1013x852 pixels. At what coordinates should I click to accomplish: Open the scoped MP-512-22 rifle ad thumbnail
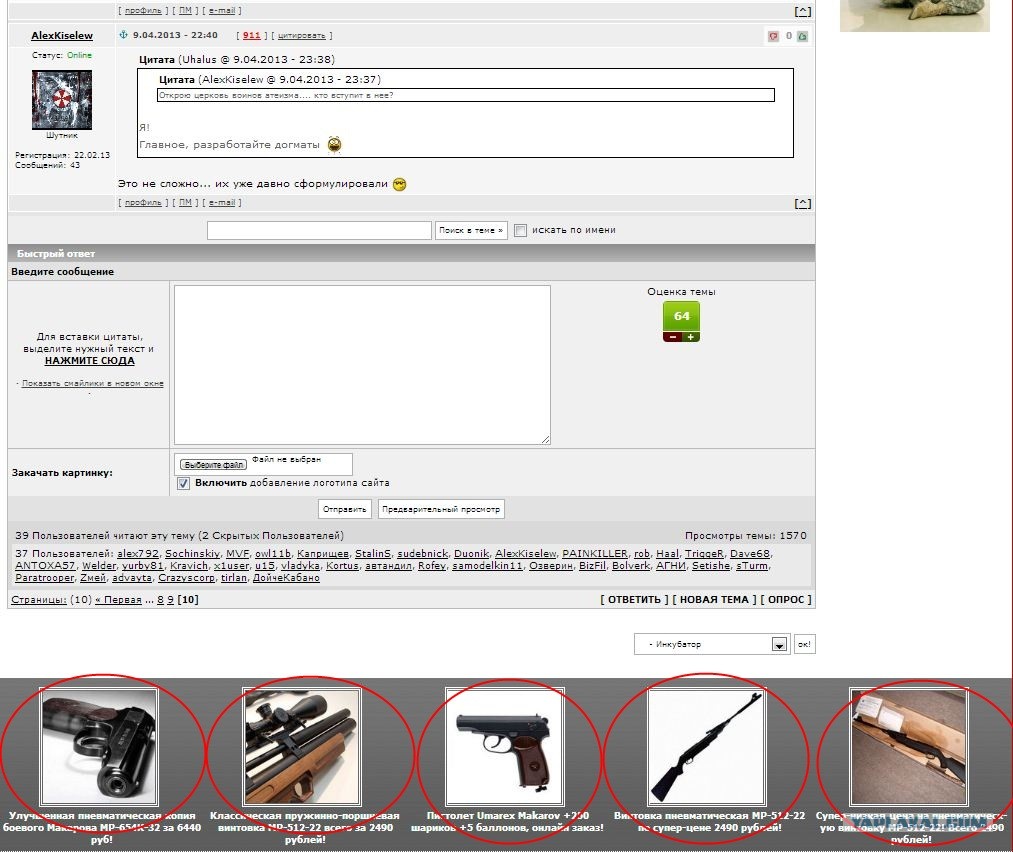302,746
